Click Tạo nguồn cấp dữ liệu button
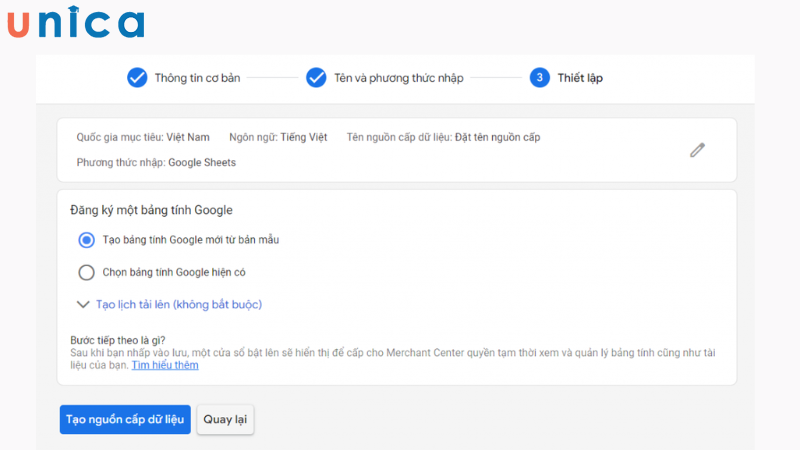The height and width of the screenshot is (450, 800). [x=125, y=419]
